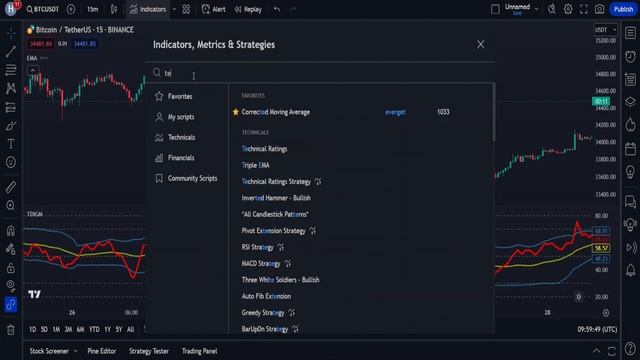The height and width of the screenshot is (360, 640).
Task: Close the Indicators, Metrics & Strategies dialog
Action: 480,44
